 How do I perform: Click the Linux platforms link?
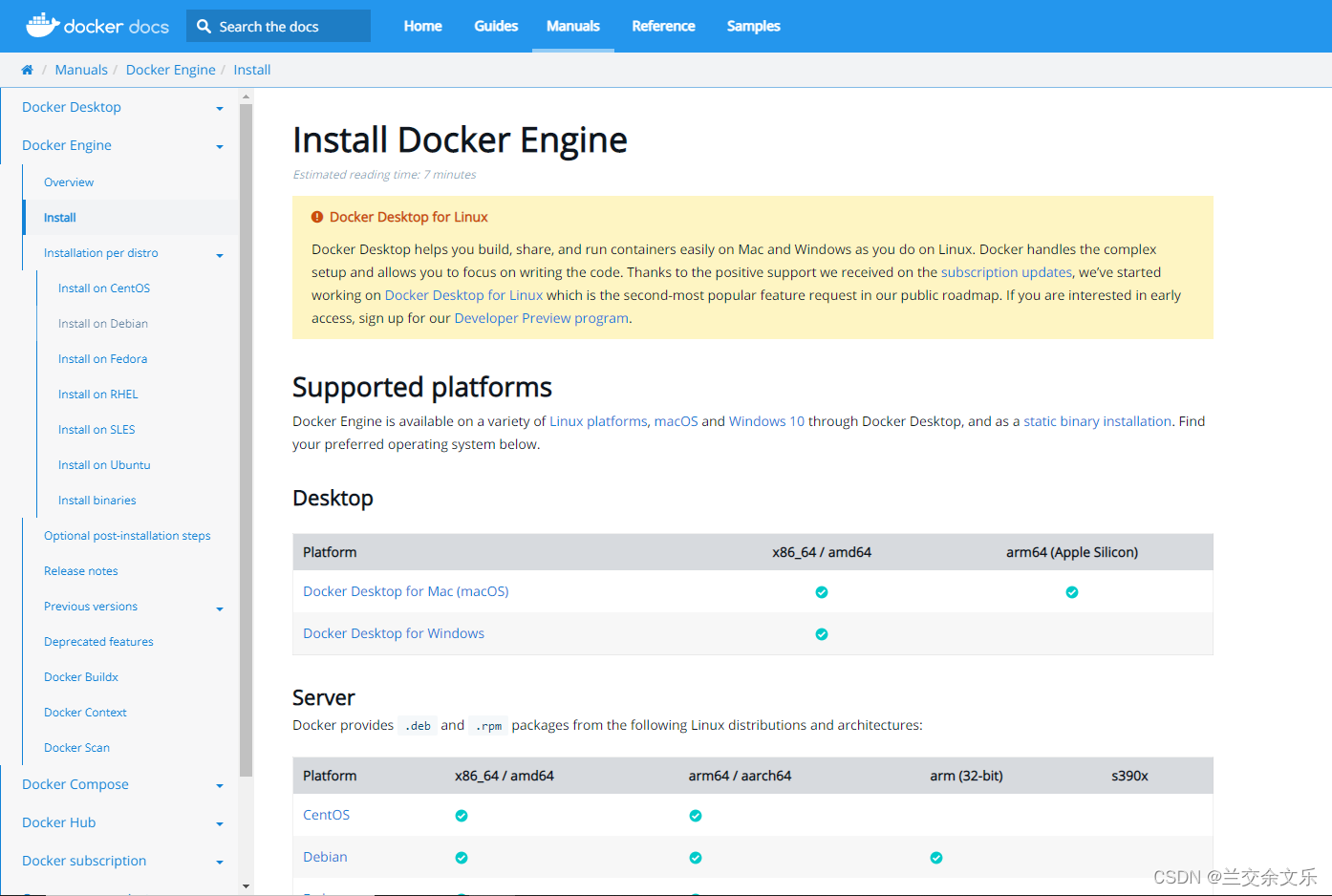(x=598, y=421)
